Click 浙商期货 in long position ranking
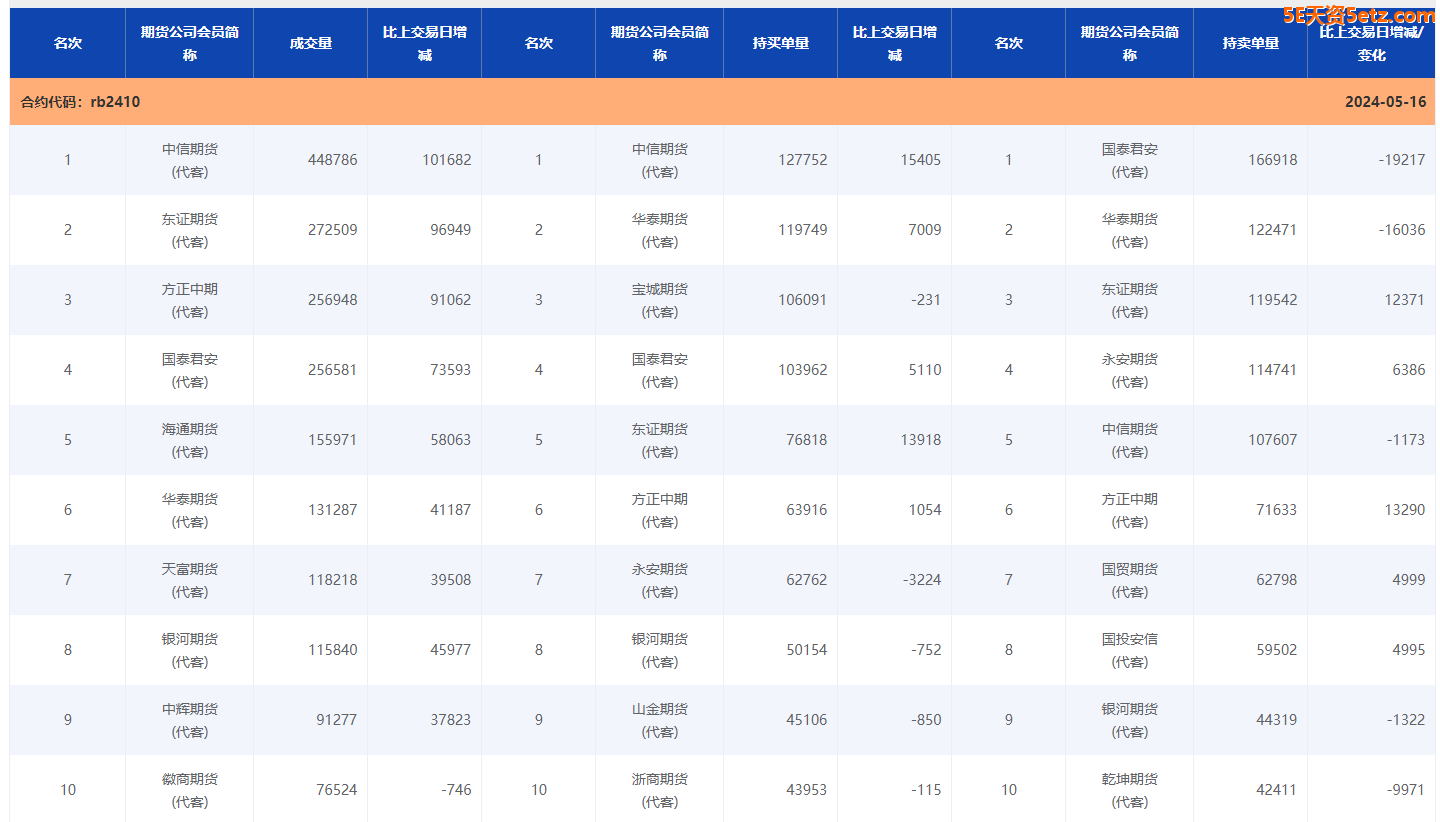1440x822 pixels. click(x=660, y=779)
